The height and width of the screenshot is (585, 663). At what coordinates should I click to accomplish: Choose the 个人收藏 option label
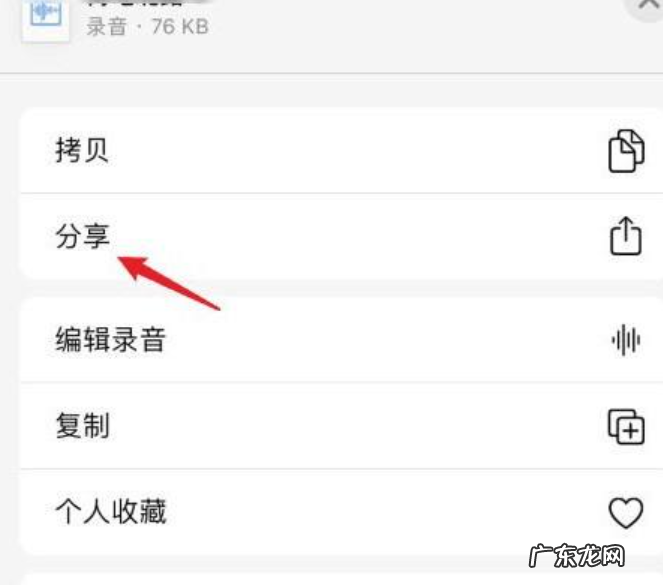click(111, 511)
